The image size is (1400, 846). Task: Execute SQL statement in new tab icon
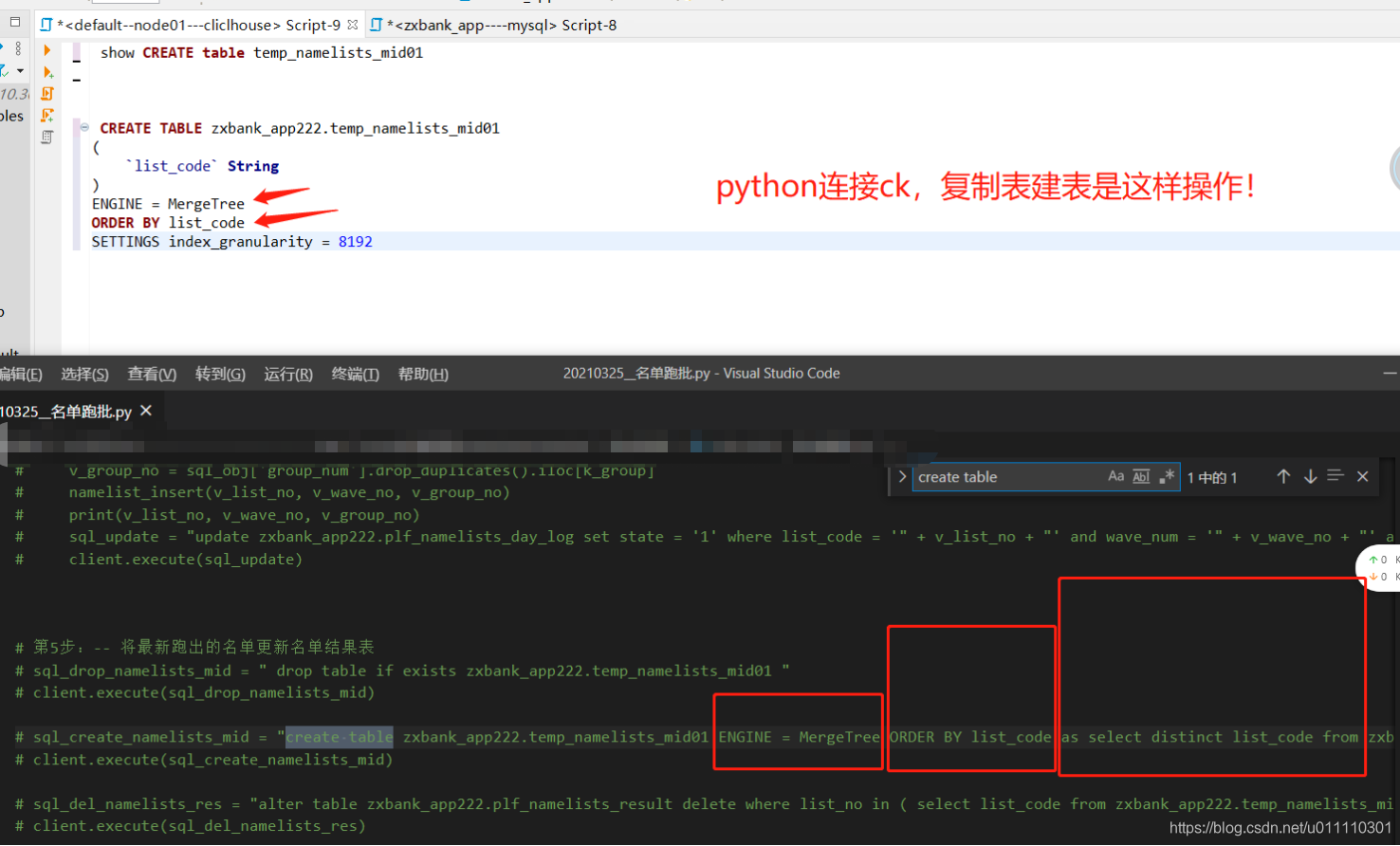[x=47, y=71]
